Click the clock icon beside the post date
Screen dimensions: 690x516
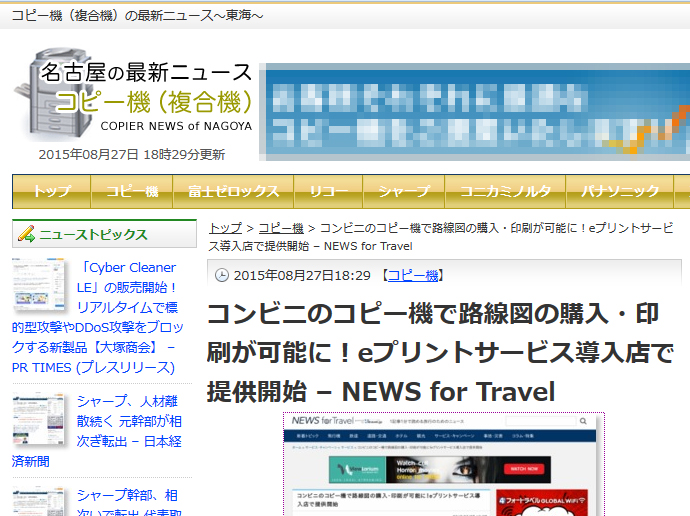[x=222, y=275]
